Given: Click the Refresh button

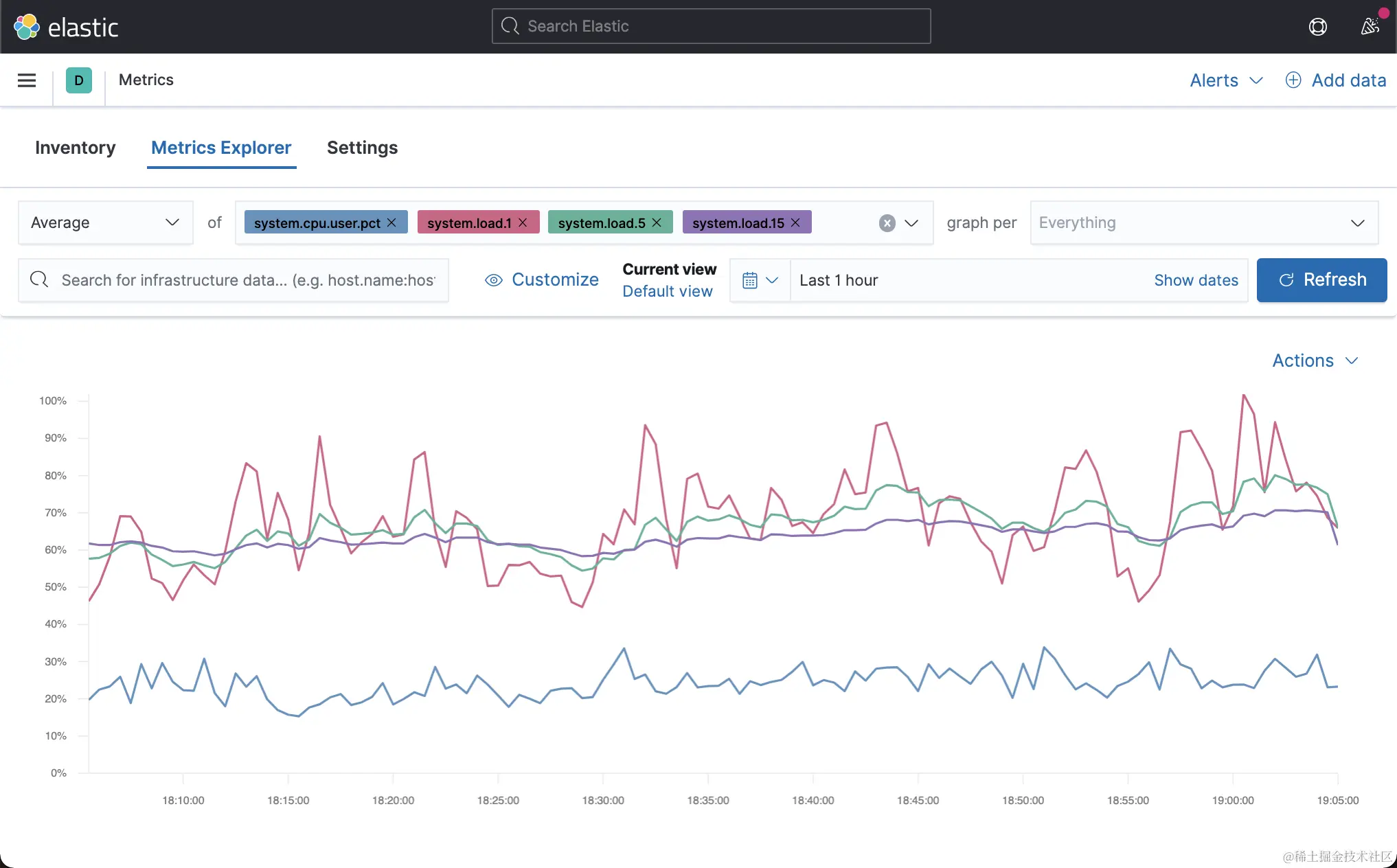Looking at the screenshot, I should (x=1321, y=280).
